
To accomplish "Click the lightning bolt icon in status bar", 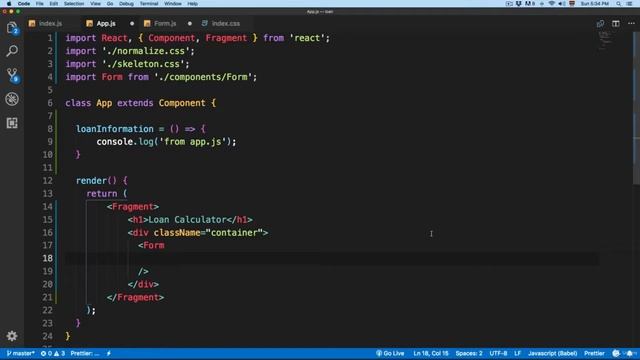I will point(109,353).
